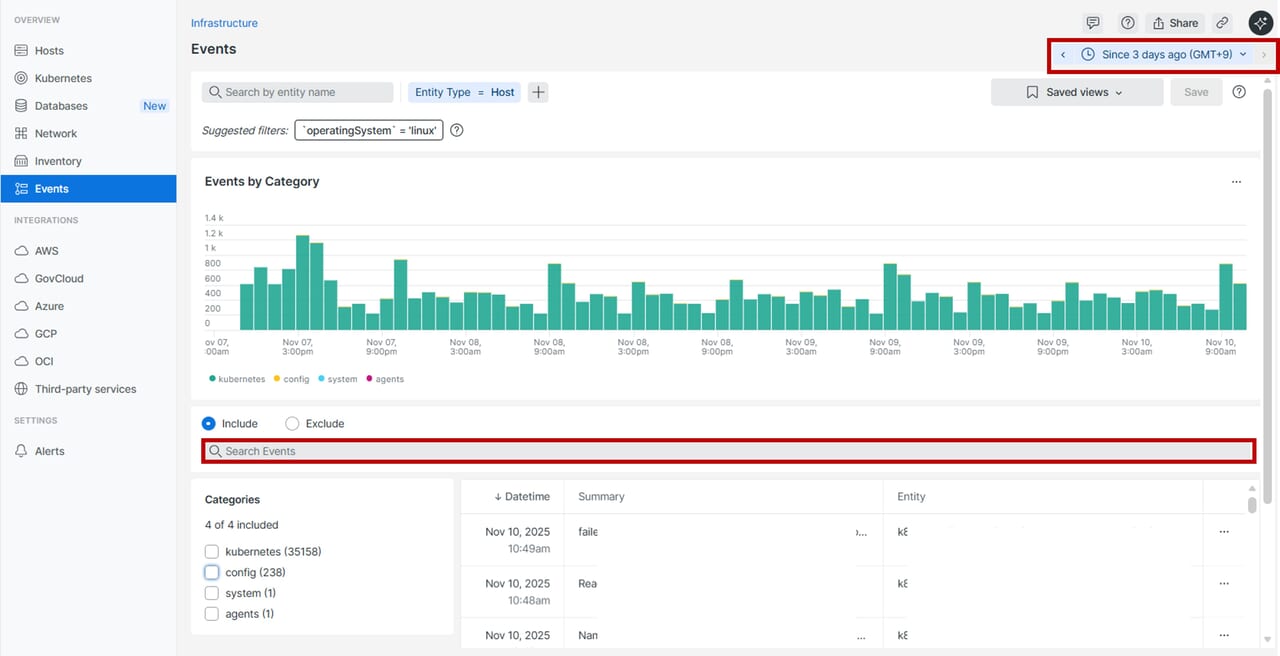Copy permalink using the link icon

click(1222, 23)
